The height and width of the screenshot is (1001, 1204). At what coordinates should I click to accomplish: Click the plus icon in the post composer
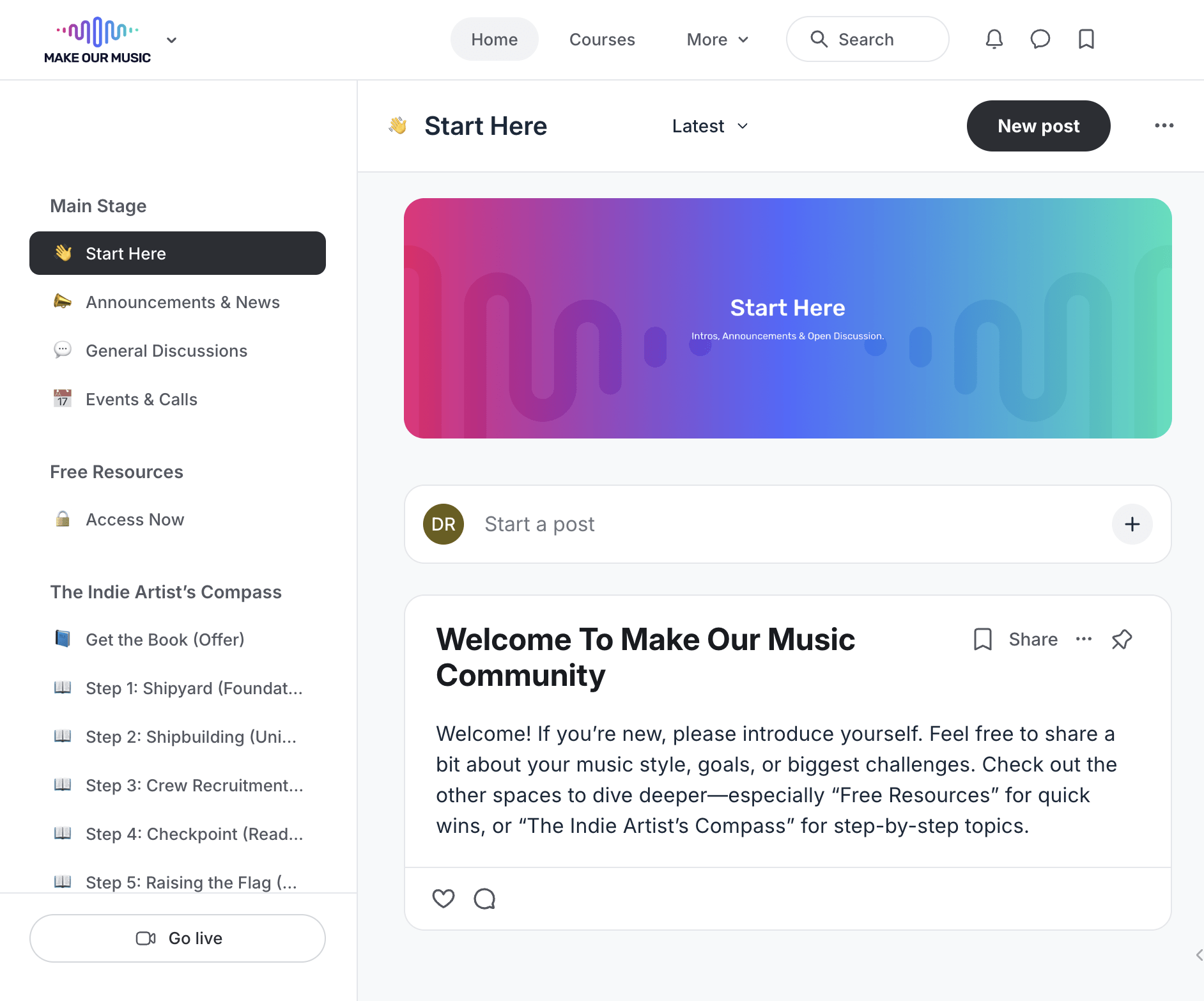coord(1132,524)
